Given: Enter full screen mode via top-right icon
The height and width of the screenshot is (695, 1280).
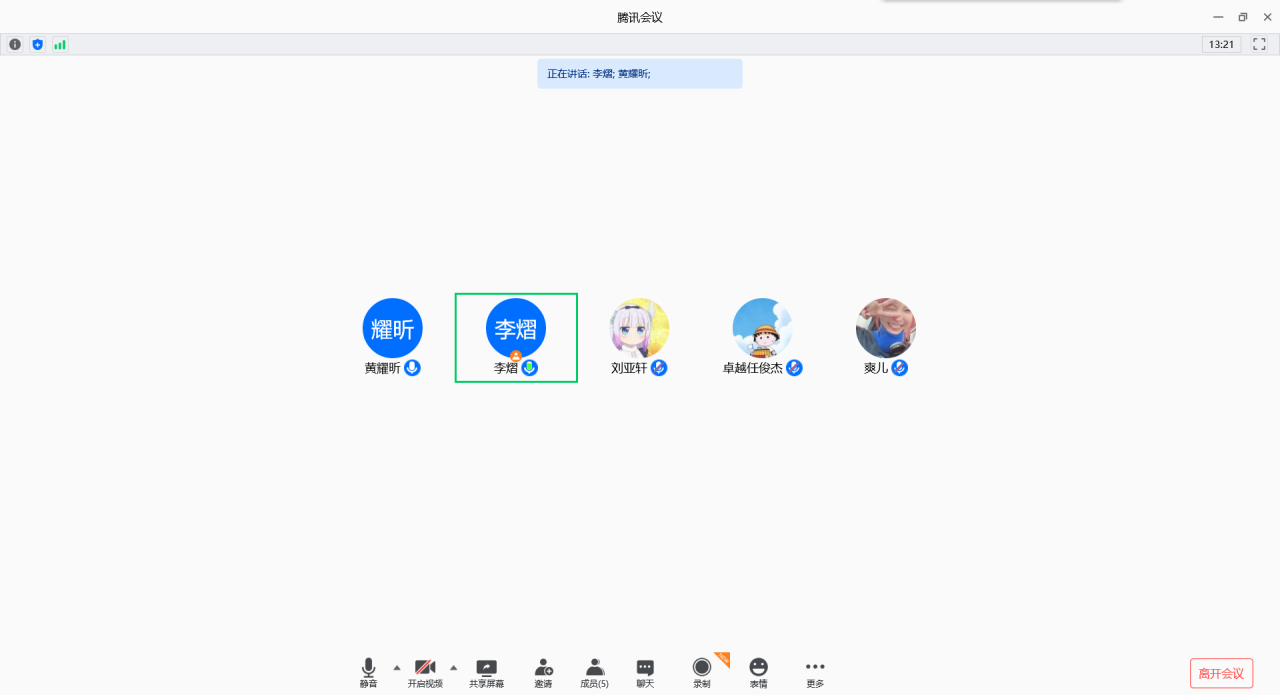Looking at the screenshot, I should coord(1260,44).
